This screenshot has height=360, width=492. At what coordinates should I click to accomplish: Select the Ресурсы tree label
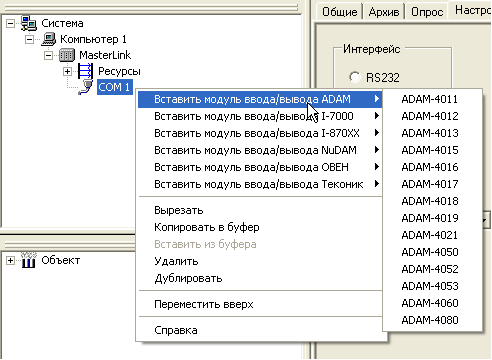pyautogui.click(x=119, y=71)
